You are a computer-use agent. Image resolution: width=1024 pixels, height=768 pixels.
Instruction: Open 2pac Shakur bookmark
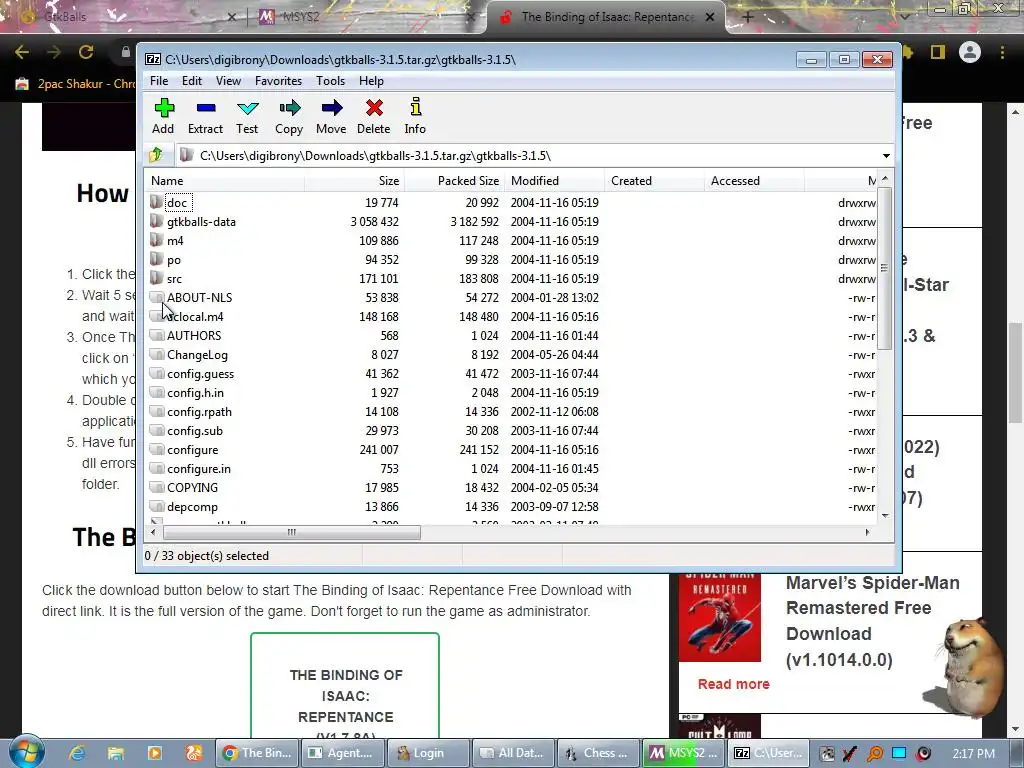(75, 84)
